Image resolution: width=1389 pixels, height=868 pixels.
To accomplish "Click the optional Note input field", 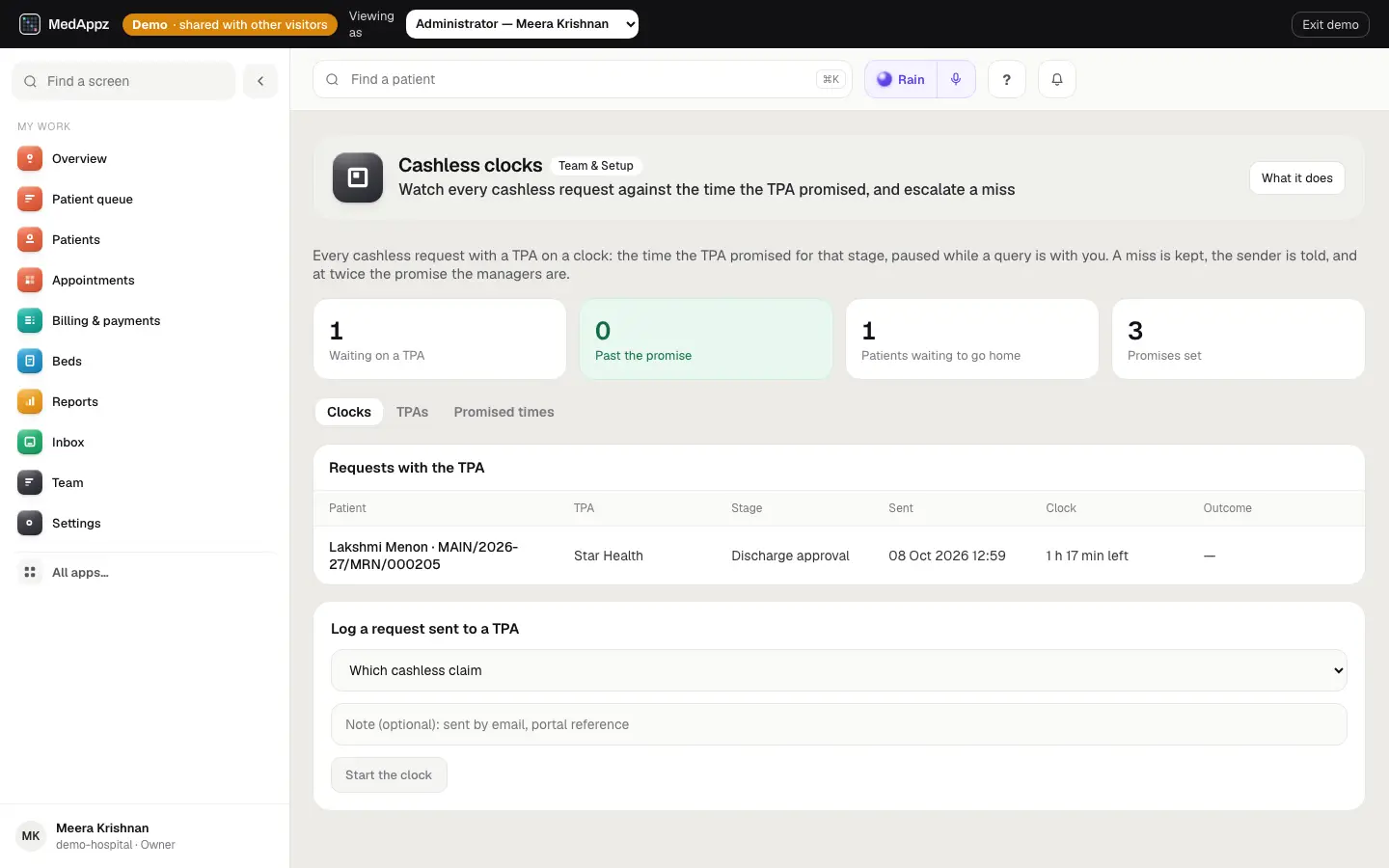I will click(x=838, y=724).
